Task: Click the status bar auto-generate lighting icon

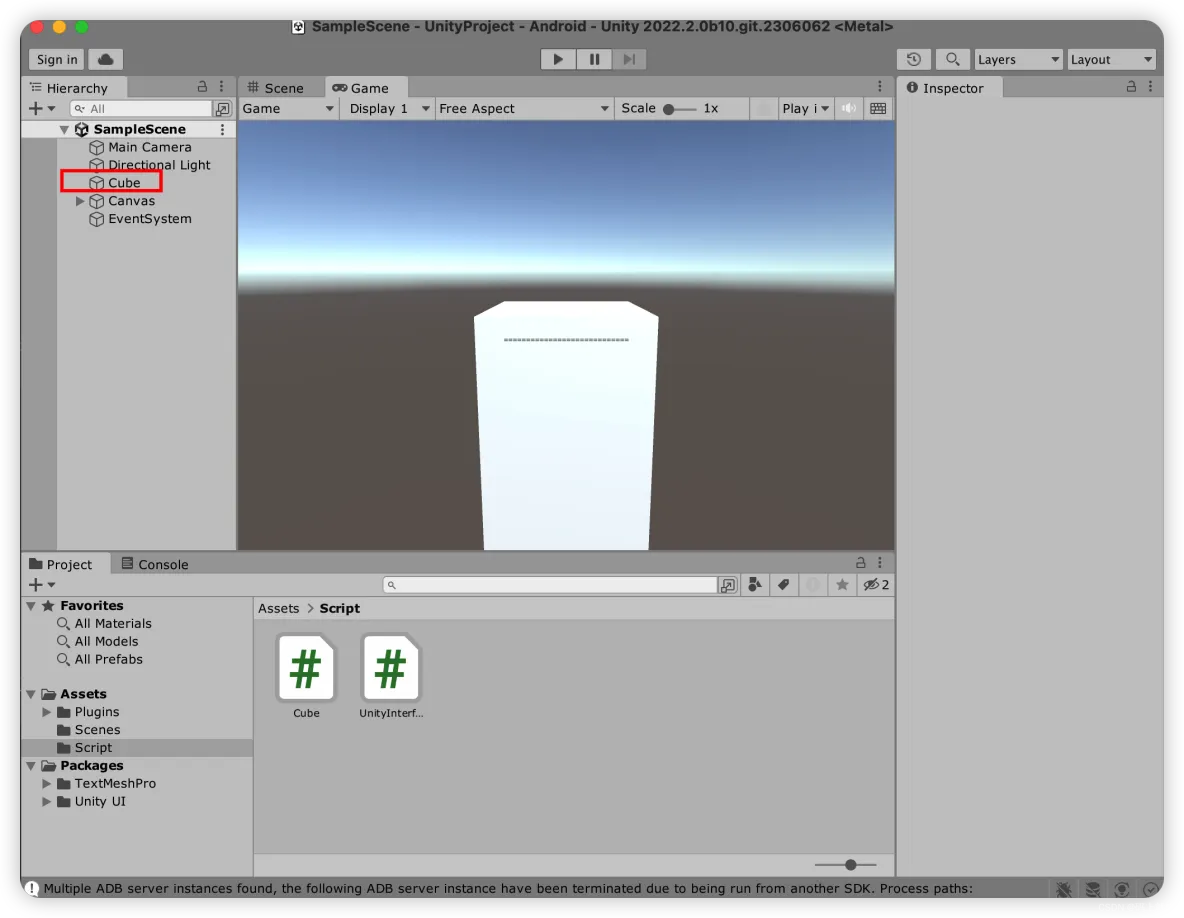Action: pos(1121,889)
